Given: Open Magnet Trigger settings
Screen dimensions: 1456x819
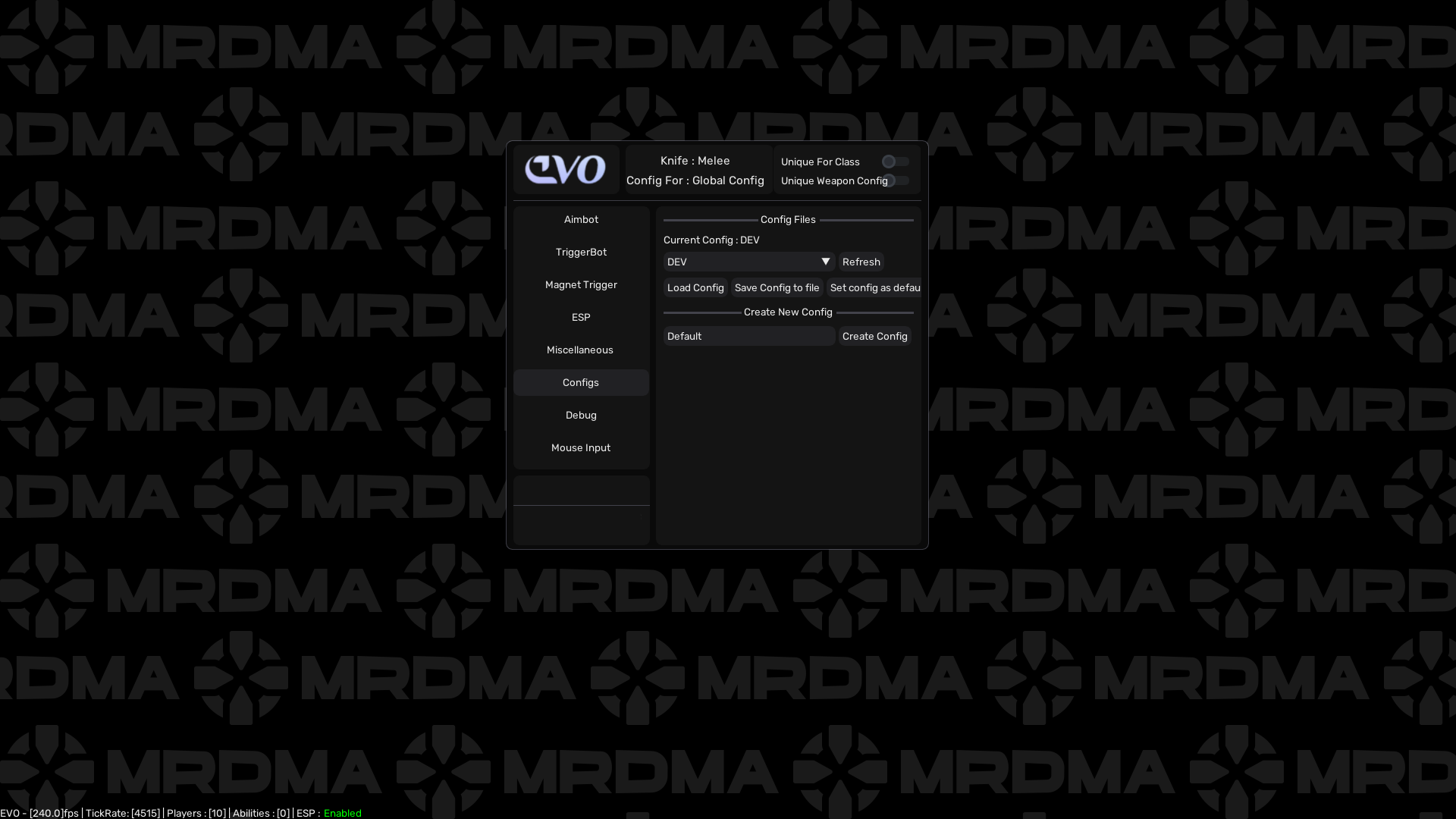Looking at the screenshot, I should coord(581,284).
